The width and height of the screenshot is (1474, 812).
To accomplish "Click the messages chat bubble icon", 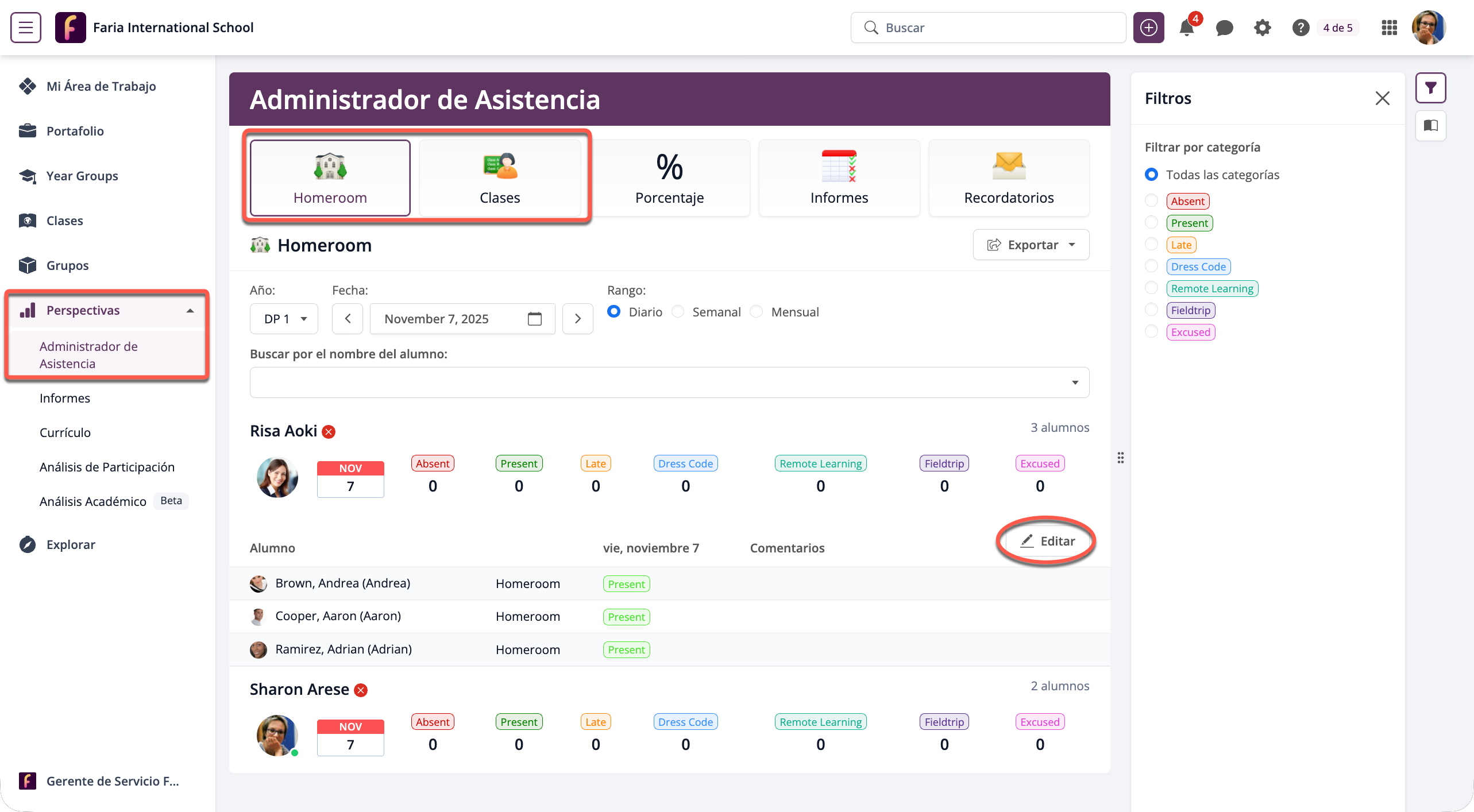I will [1224, 28].
